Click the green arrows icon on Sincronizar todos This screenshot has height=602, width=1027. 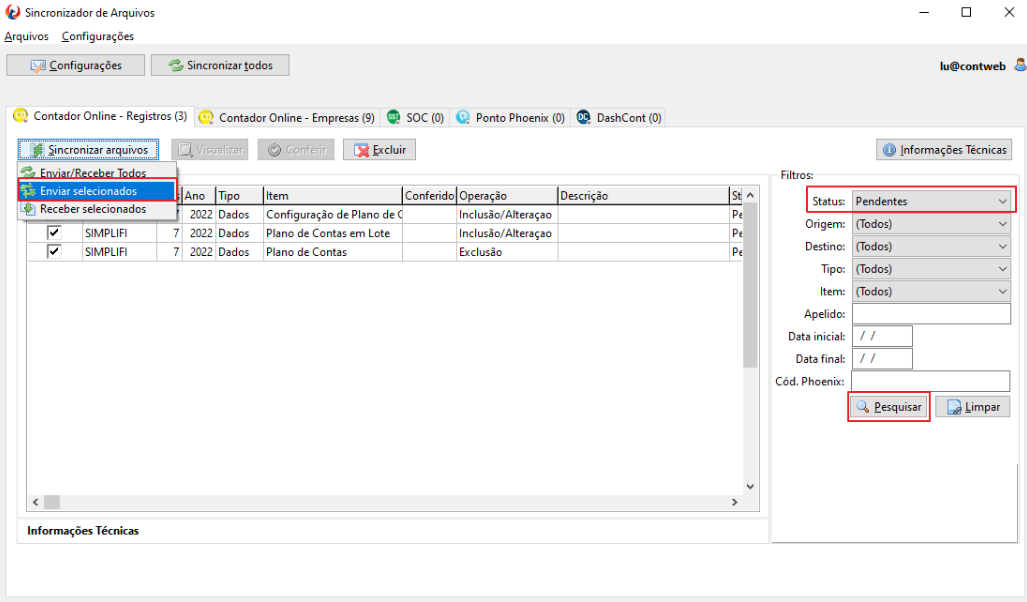click(x=176, y=66)
